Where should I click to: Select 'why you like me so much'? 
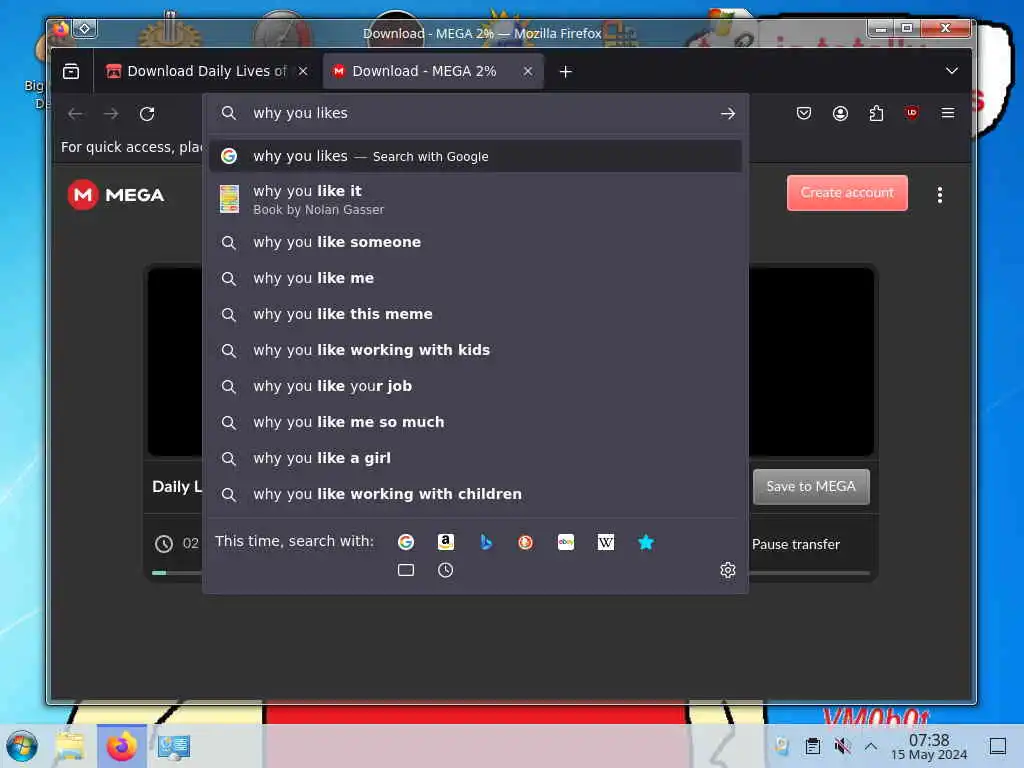coord(475,422)
